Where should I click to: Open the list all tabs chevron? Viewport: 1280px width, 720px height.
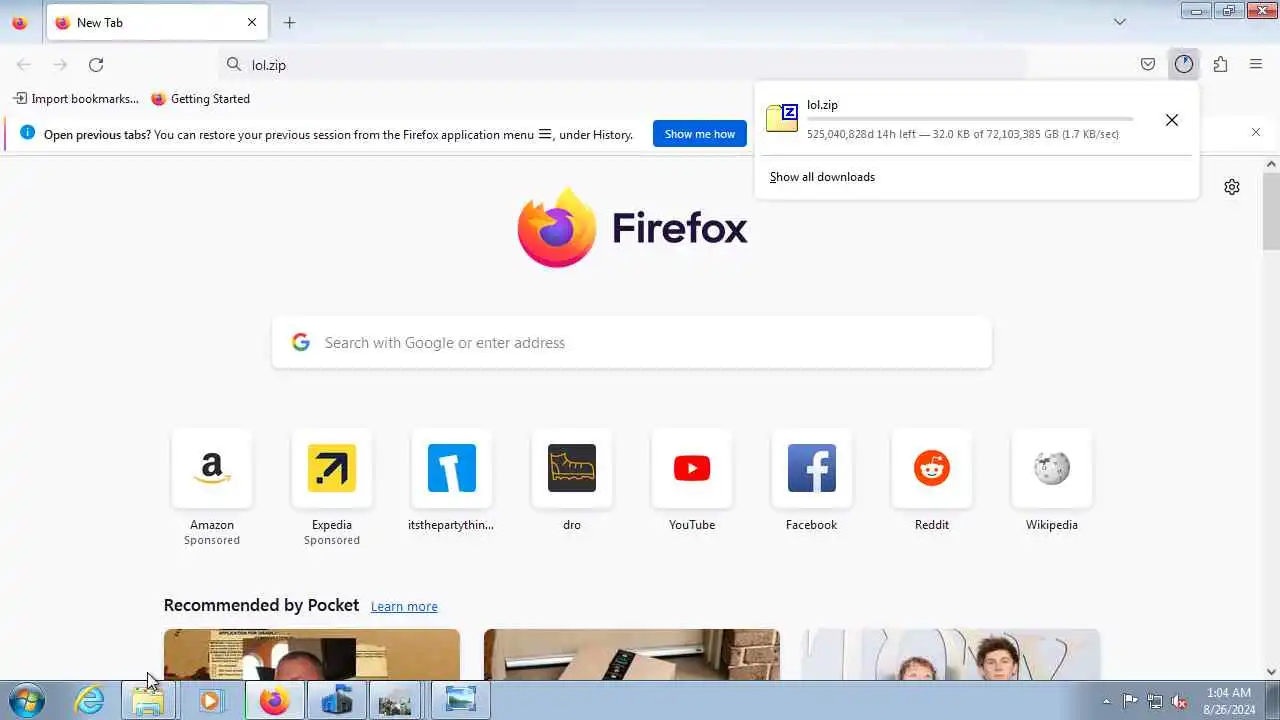[1120, 22]
